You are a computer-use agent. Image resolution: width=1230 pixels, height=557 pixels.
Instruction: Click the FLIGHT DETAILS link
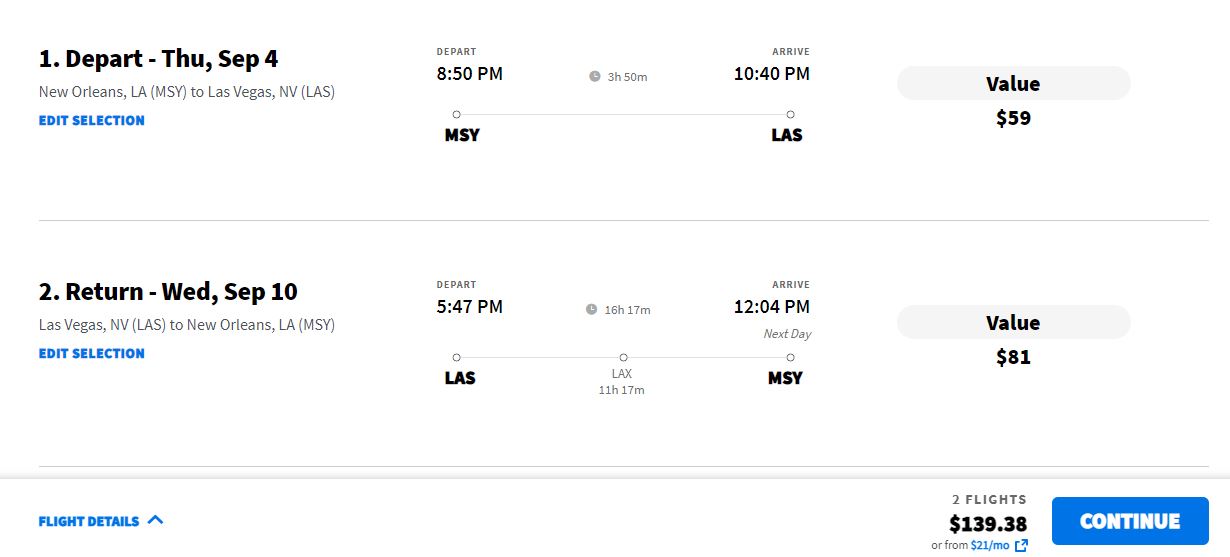tap(89, 521)
